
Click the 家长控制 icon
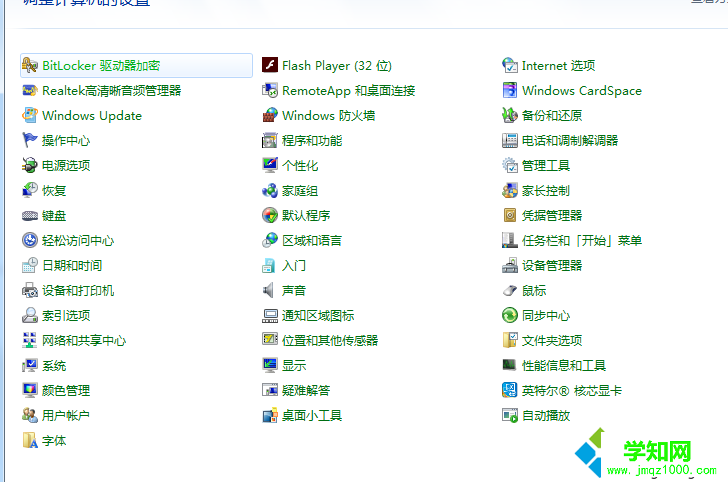point(510,190)
